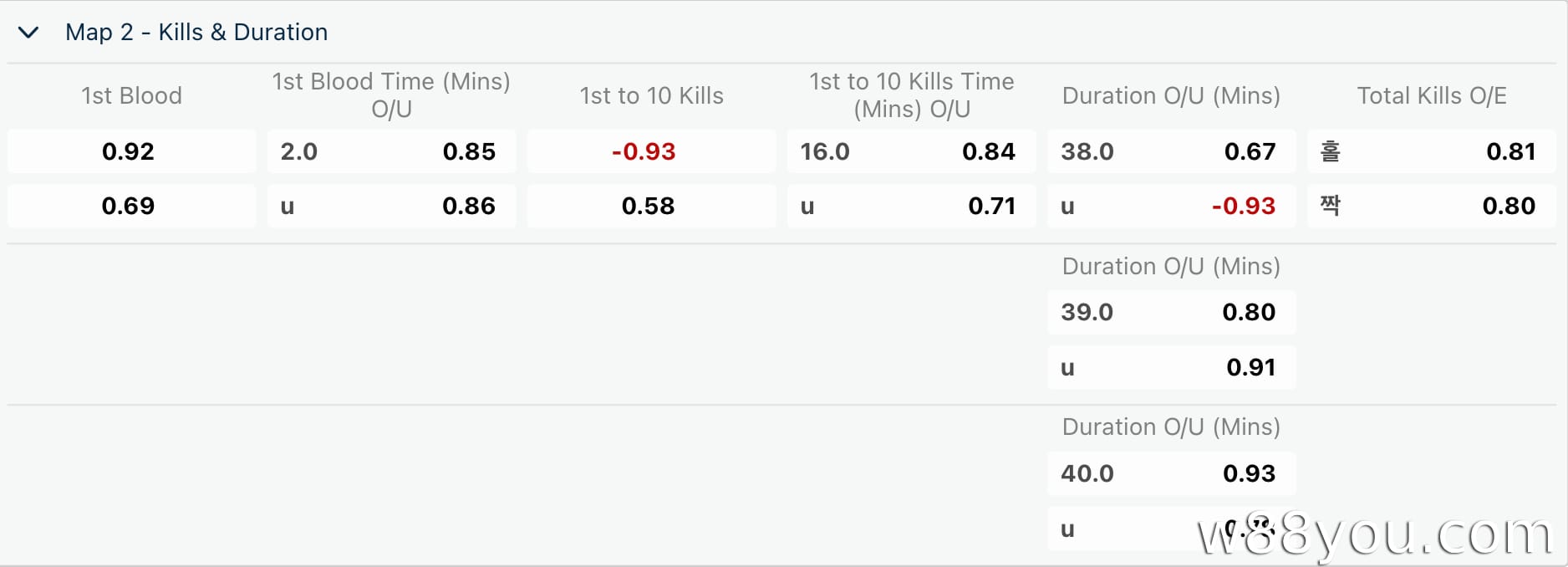Select the 0.69 odds under 1st Blood
Viewport: 1568px width, 567px height.
pyautogui.click(x=131, y=206)
